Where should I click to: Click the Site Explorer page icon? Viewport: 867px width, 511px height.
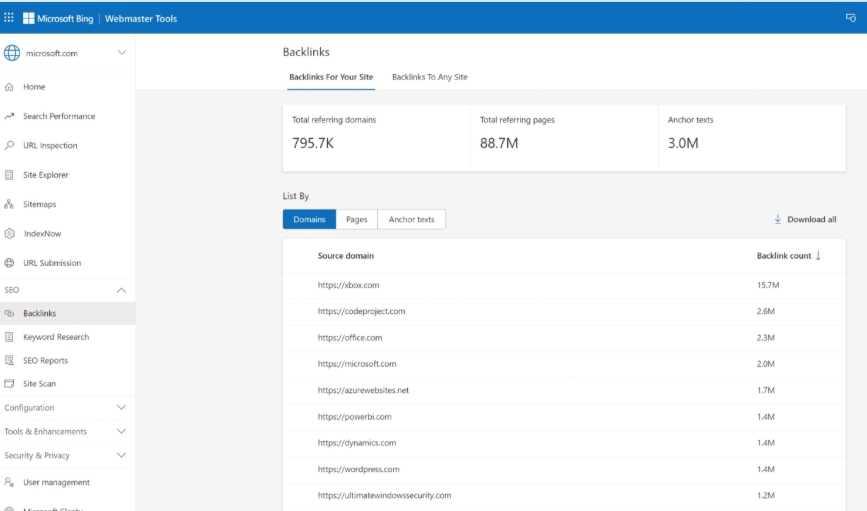tap(9, 175)
